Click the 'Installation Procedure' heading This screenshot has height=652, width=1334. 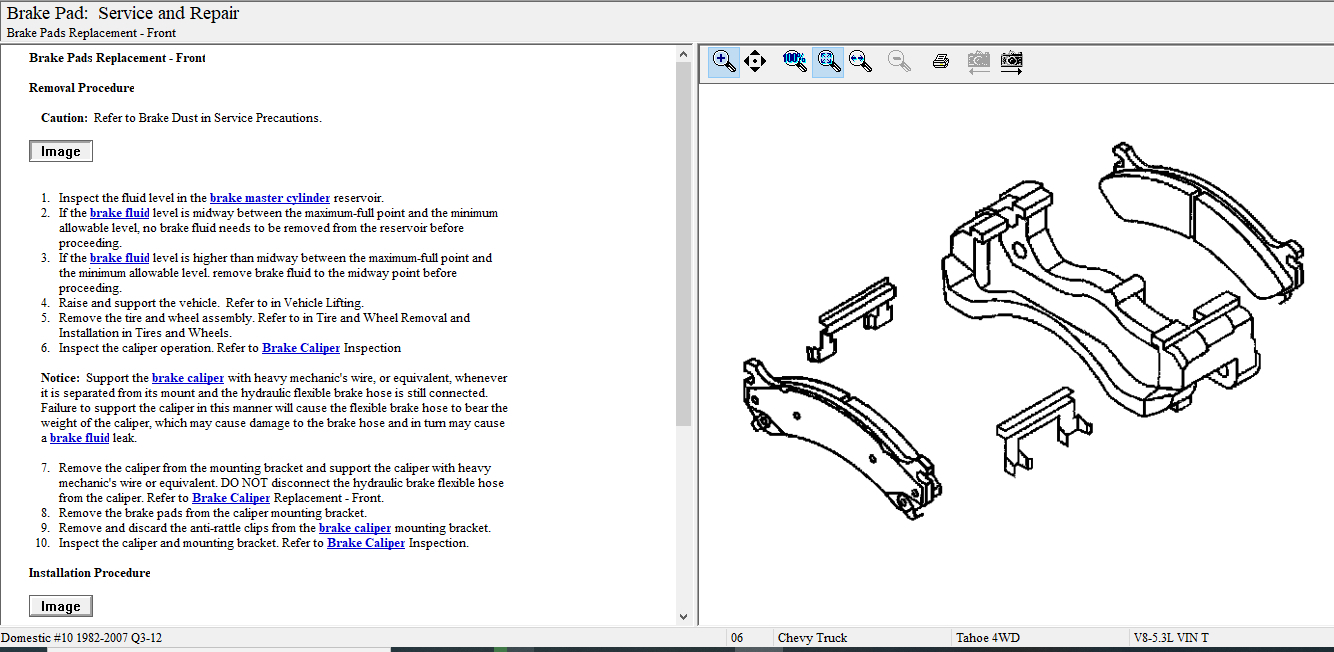point(90,573)
